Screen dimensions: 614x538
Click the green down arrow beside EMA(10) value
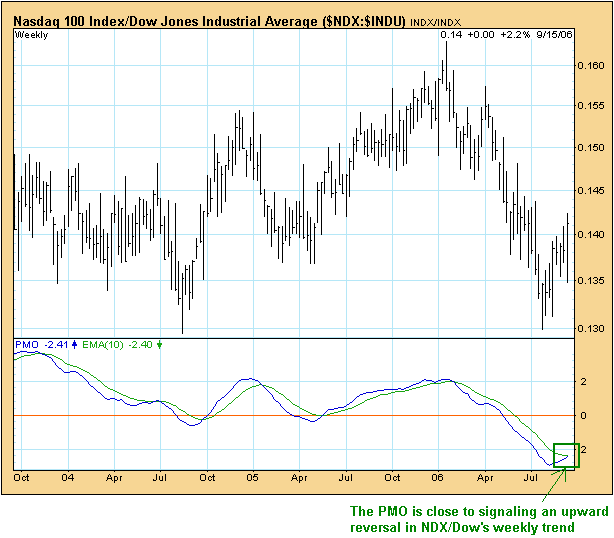pos(159,345)
